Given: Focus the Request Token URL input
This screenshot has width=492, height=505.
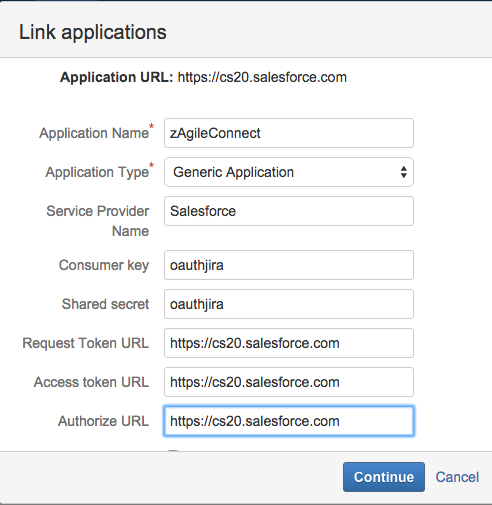Looking at the screenshot, I should click(x=289, y=343).
